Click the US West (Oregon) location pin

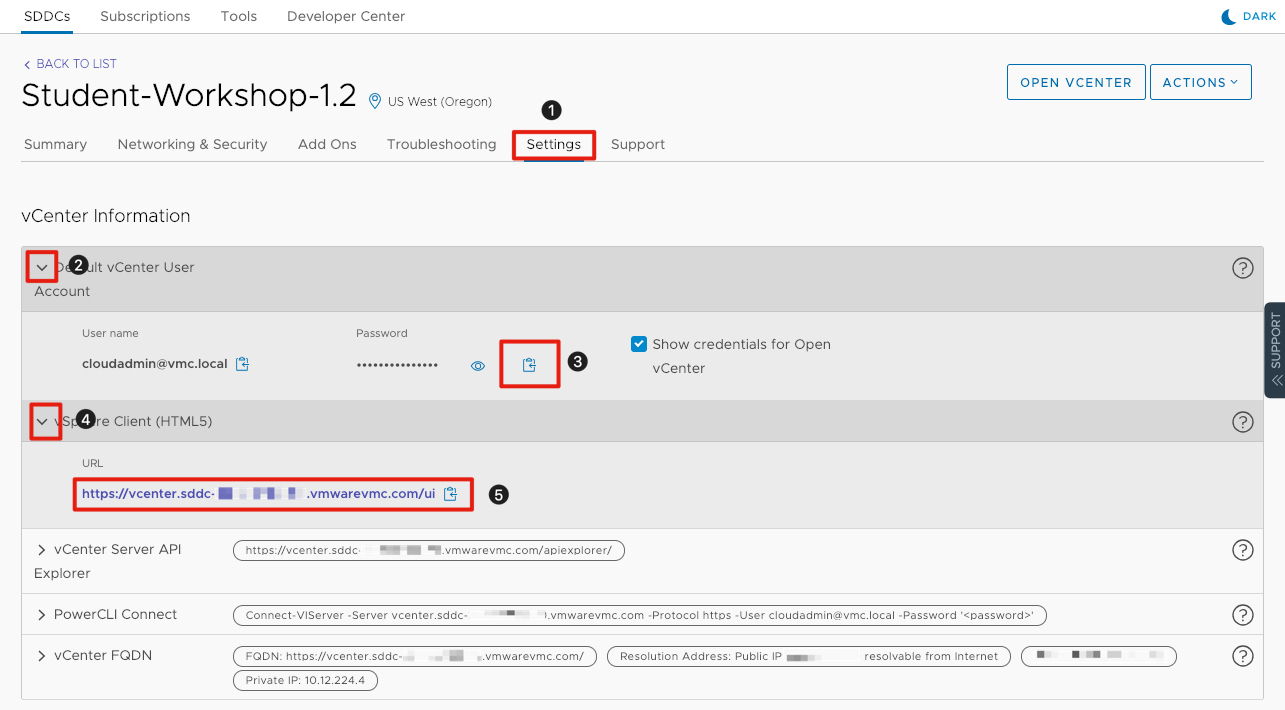(x=375, y=101)
